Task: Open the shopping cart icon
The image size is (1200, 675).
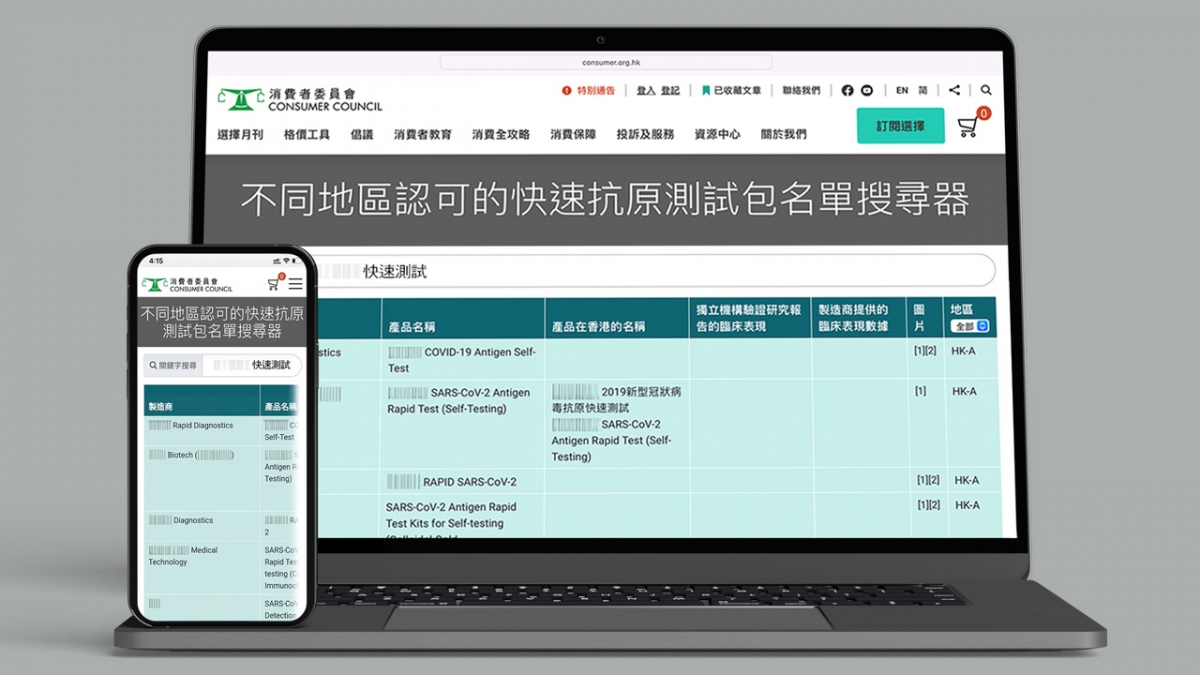Action: coord(968,126)
